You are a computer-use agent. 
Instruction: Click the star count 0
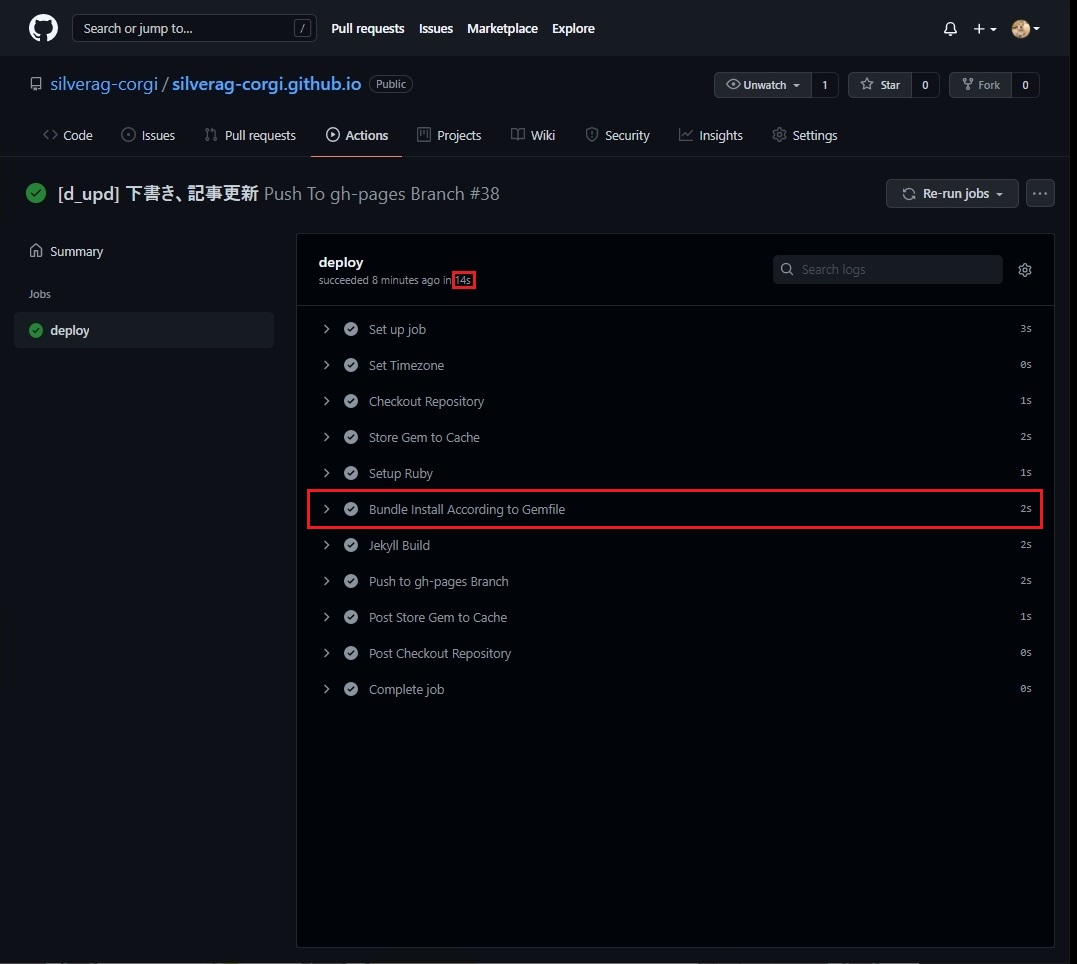(x=925, y=85)
